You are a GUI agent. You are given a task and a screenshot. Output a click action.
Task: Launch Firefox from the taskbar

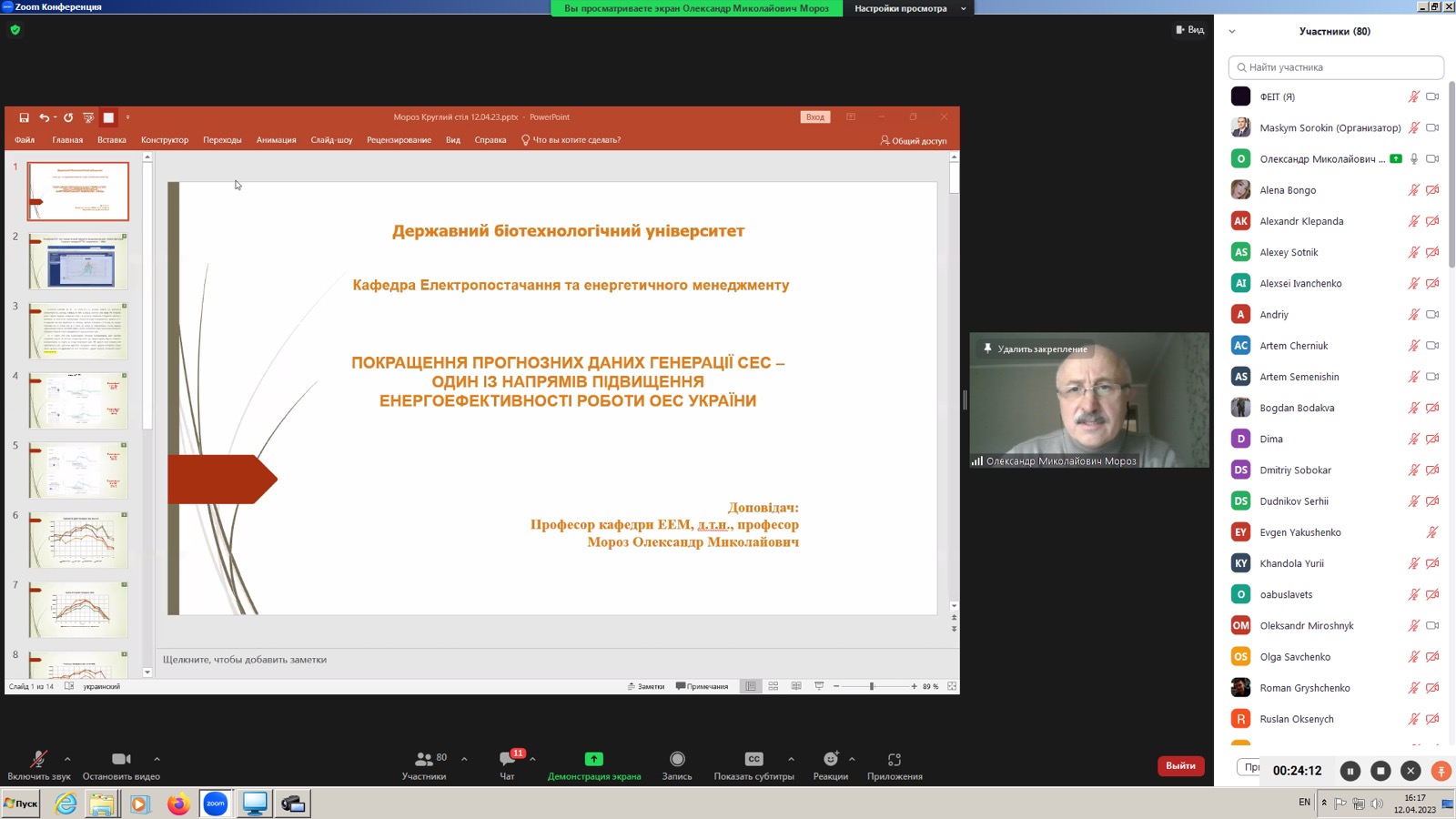[178, 804]
